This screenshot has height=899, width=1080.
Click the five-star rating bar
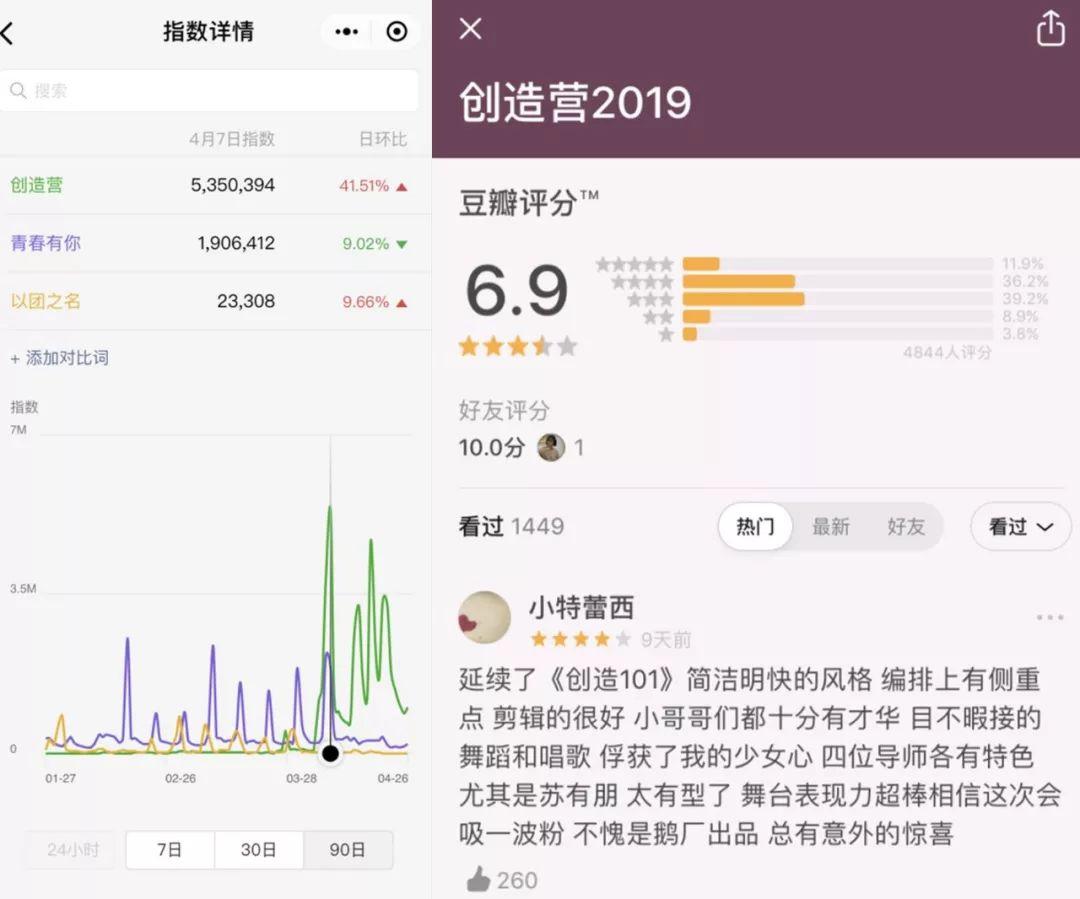coord(838,264)
